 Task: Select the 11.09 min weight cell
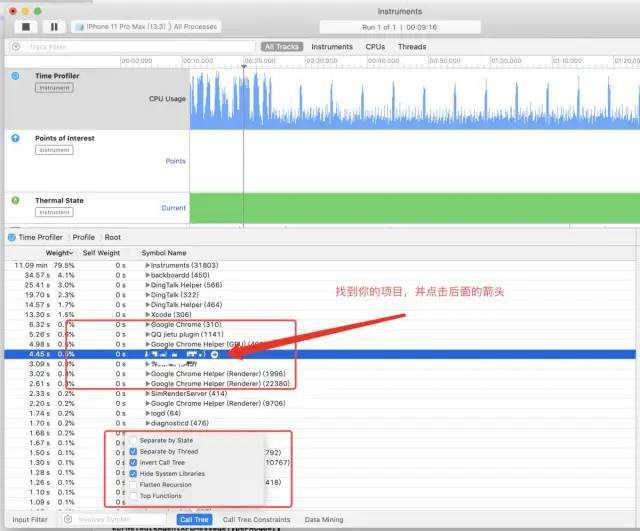31,265
